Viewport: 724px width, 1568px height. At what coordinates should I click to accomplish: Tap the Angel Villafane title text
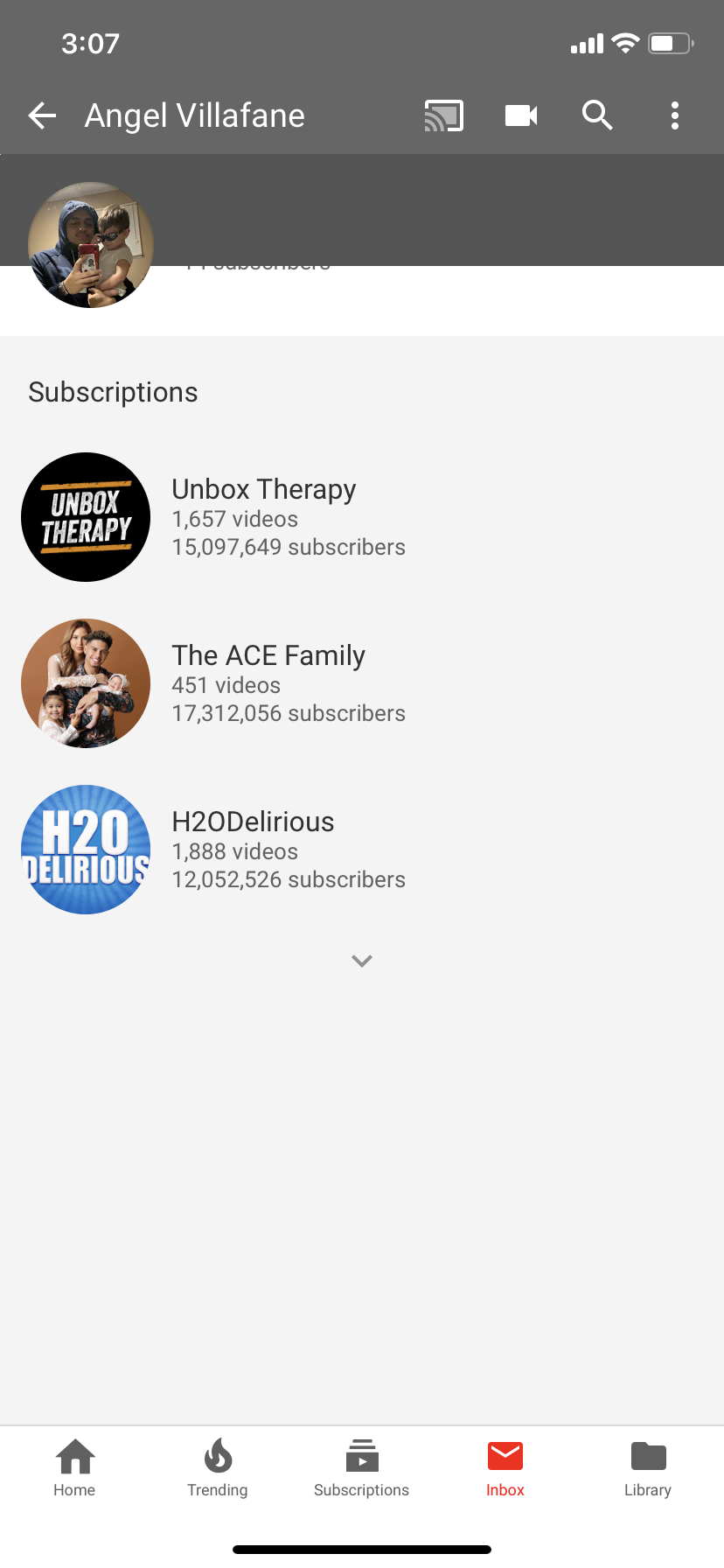tap(195, 115)
